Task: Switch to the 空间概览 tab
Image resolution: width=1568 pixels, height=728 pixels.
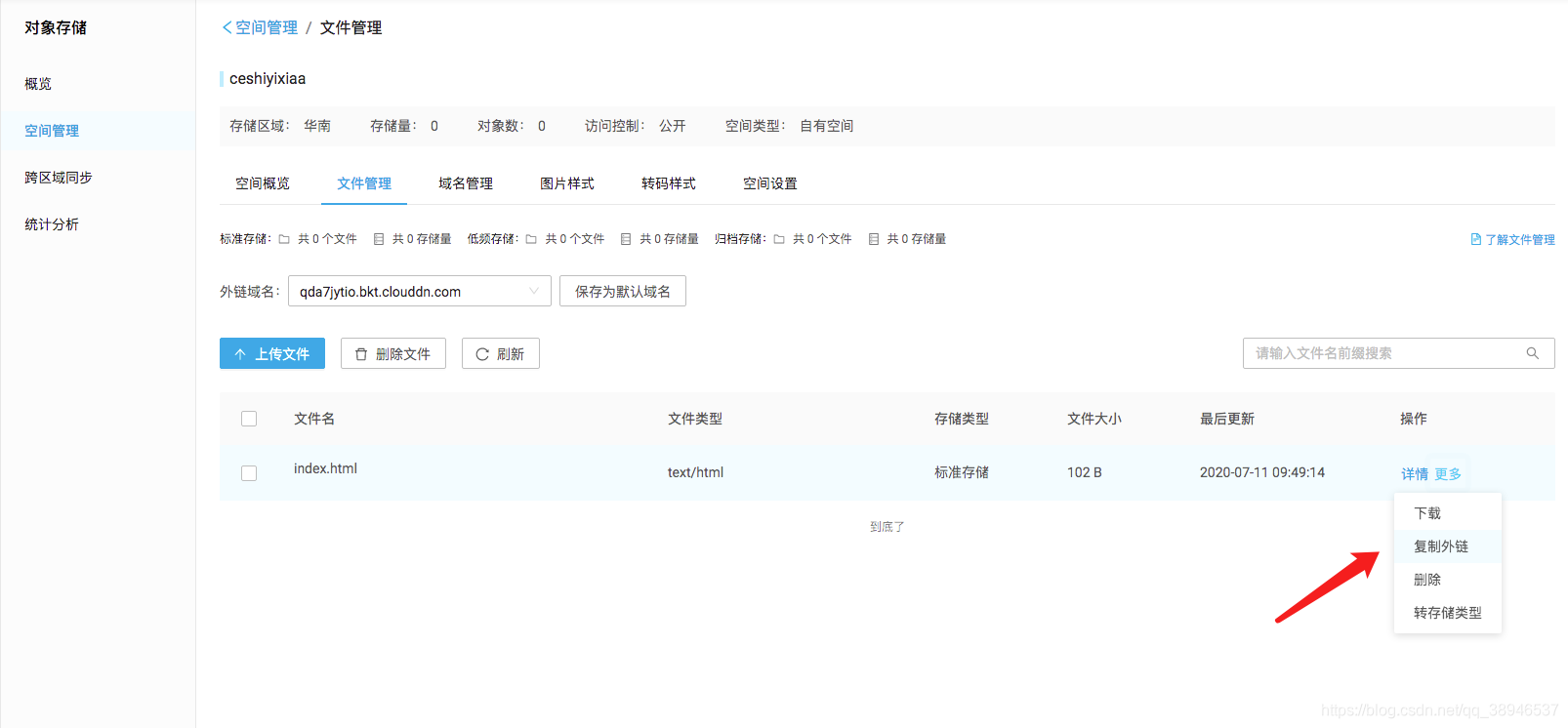Action: [x=263, y=183]
